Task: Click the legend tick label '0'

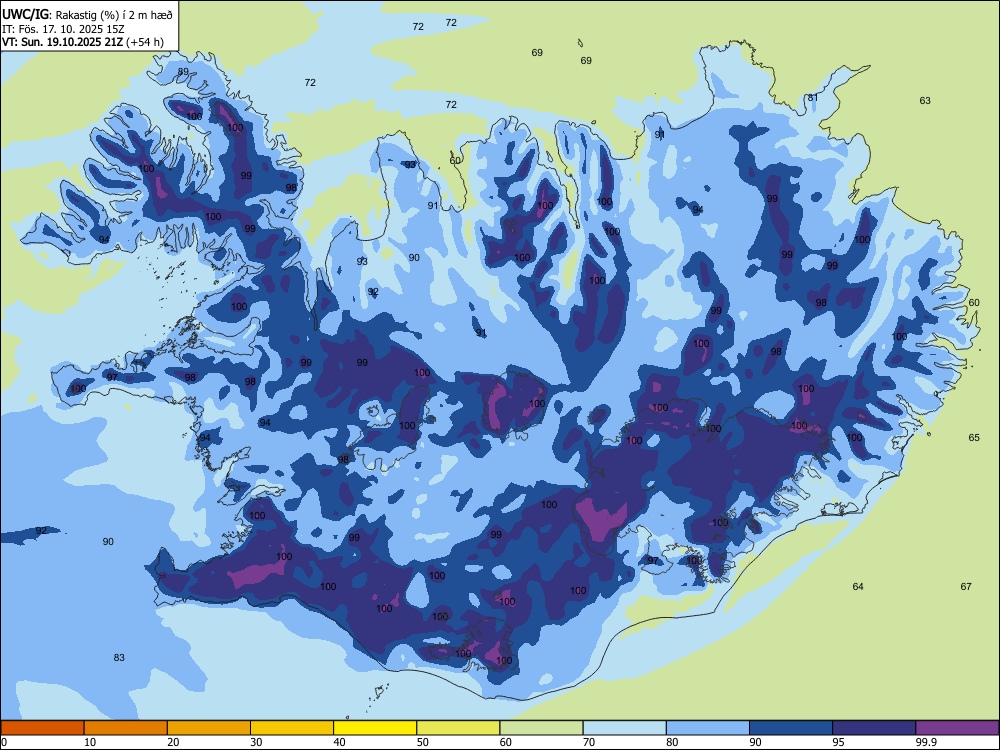Action: pyautogui.click(x=4, y=742)
